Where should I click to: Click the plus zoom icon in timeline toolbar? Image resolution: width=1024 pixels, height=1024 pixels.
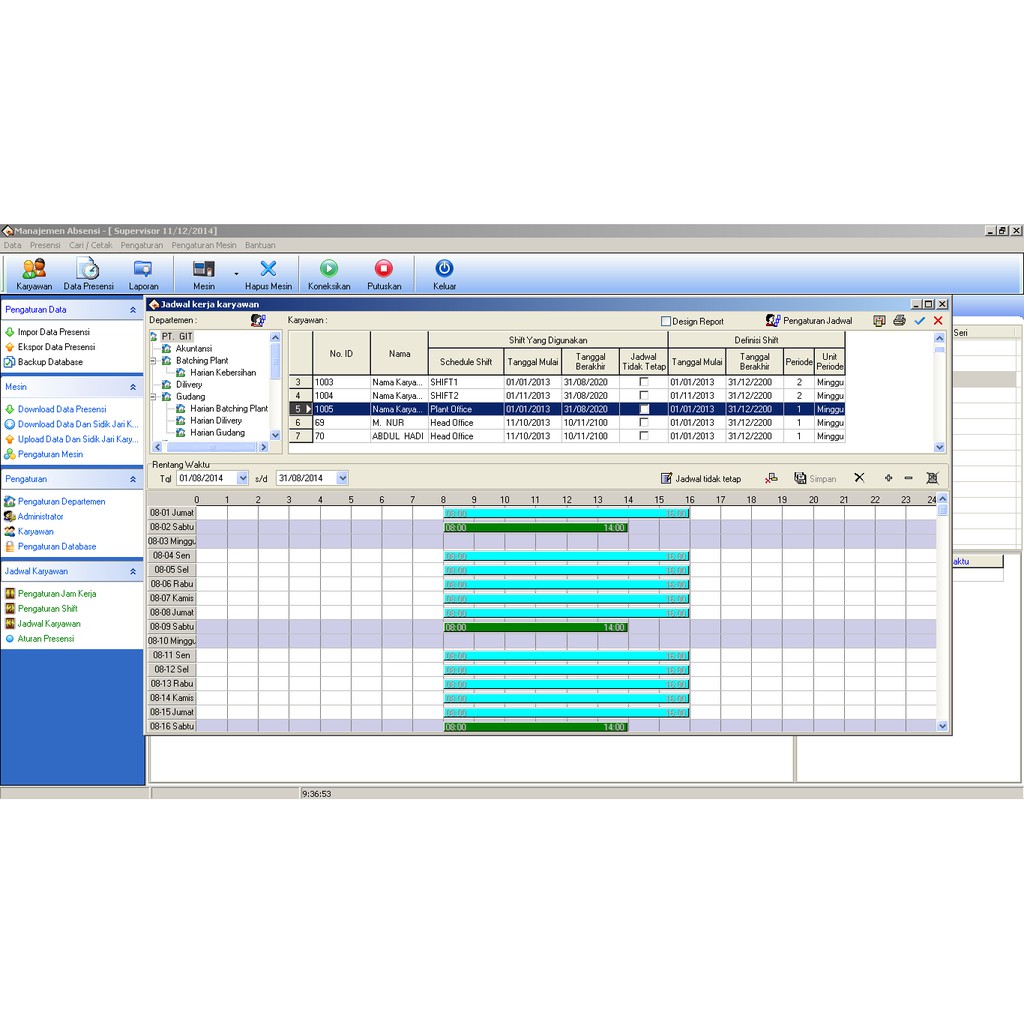888,478
